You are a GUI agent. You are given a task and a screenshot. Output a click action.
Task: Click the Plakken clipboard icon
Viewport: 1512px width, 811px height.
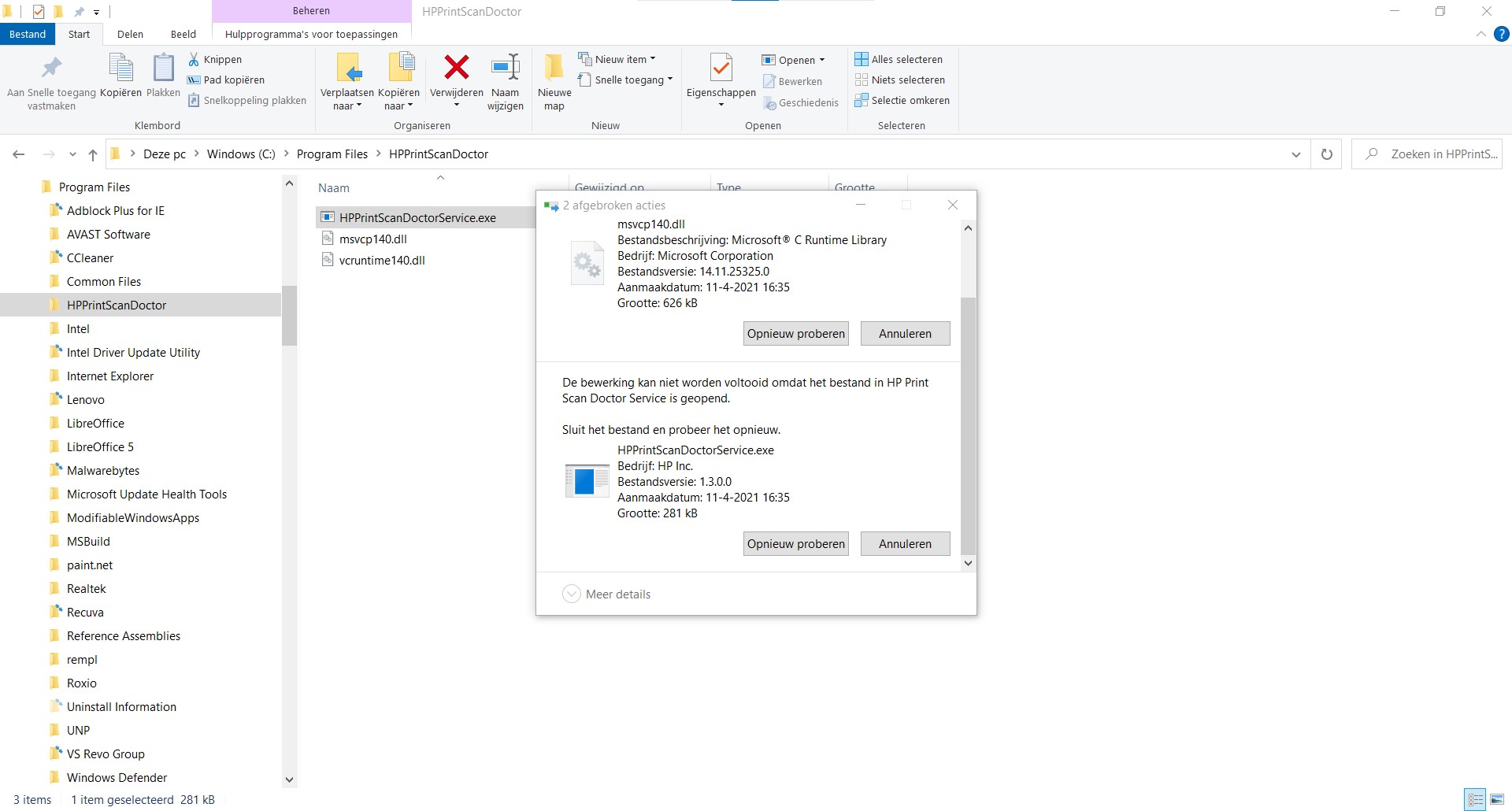(x=164, y=68)
